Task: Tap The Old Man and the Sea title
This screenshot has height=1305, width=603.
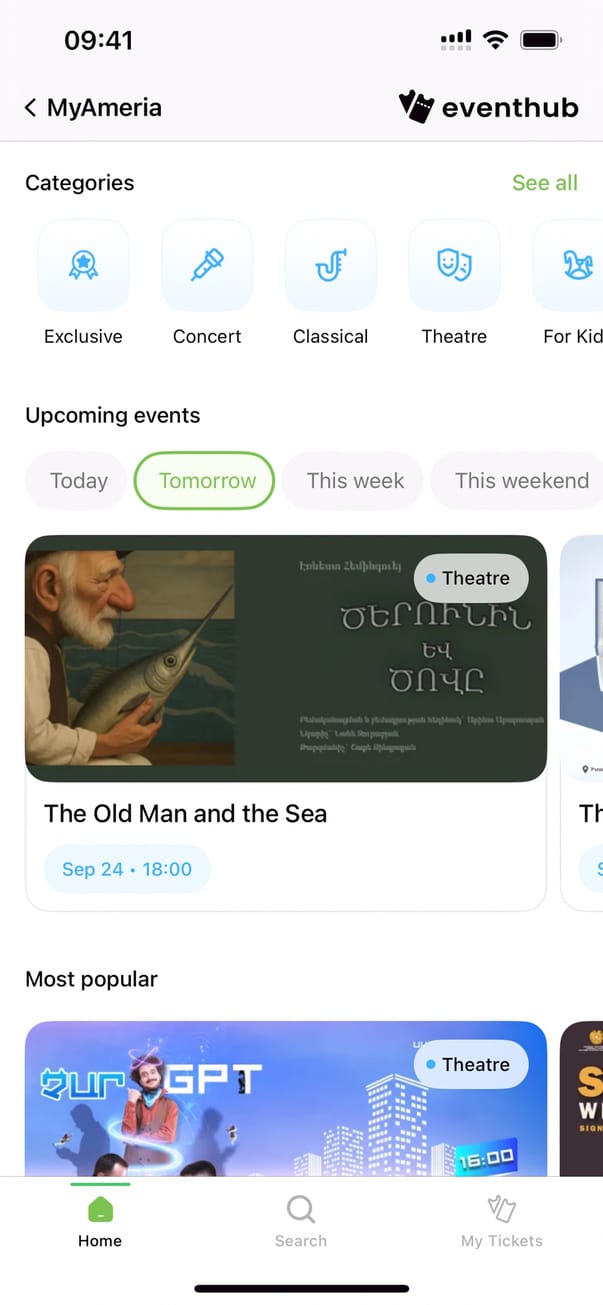Action: pos(186,814)
